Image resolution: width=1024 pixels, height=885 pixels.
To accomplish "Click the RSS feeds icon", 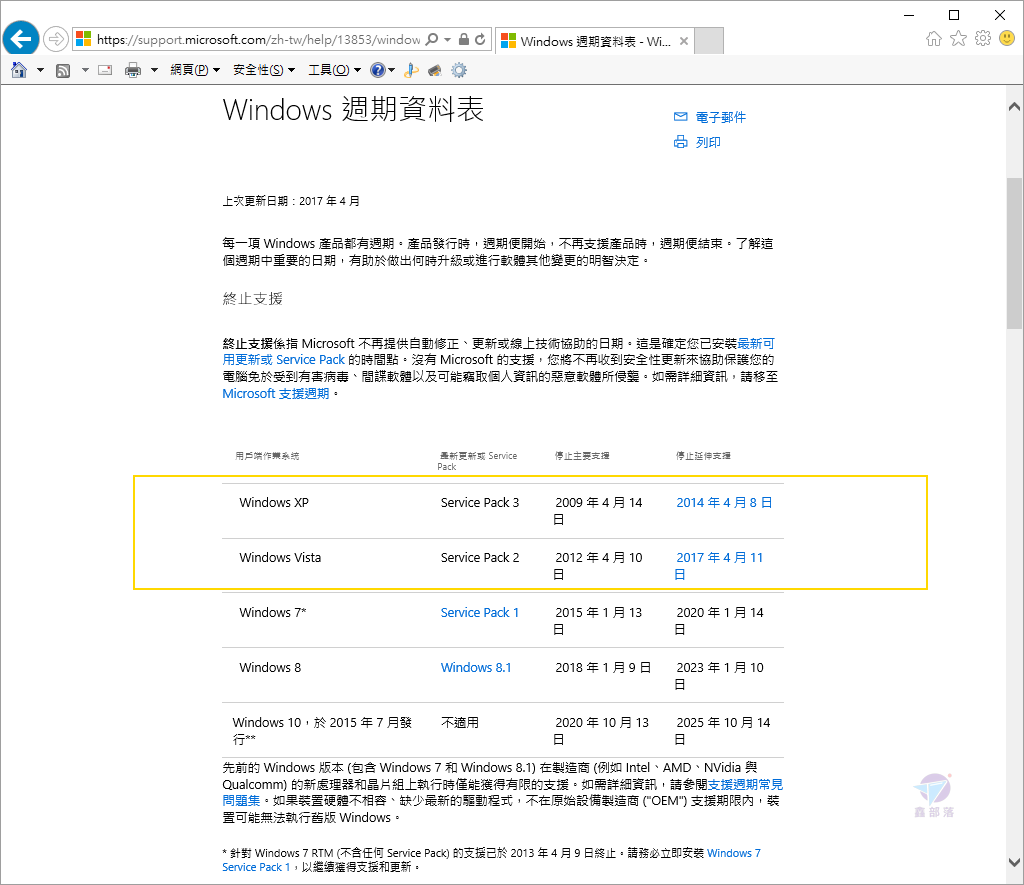I will (x=63, y=71).
